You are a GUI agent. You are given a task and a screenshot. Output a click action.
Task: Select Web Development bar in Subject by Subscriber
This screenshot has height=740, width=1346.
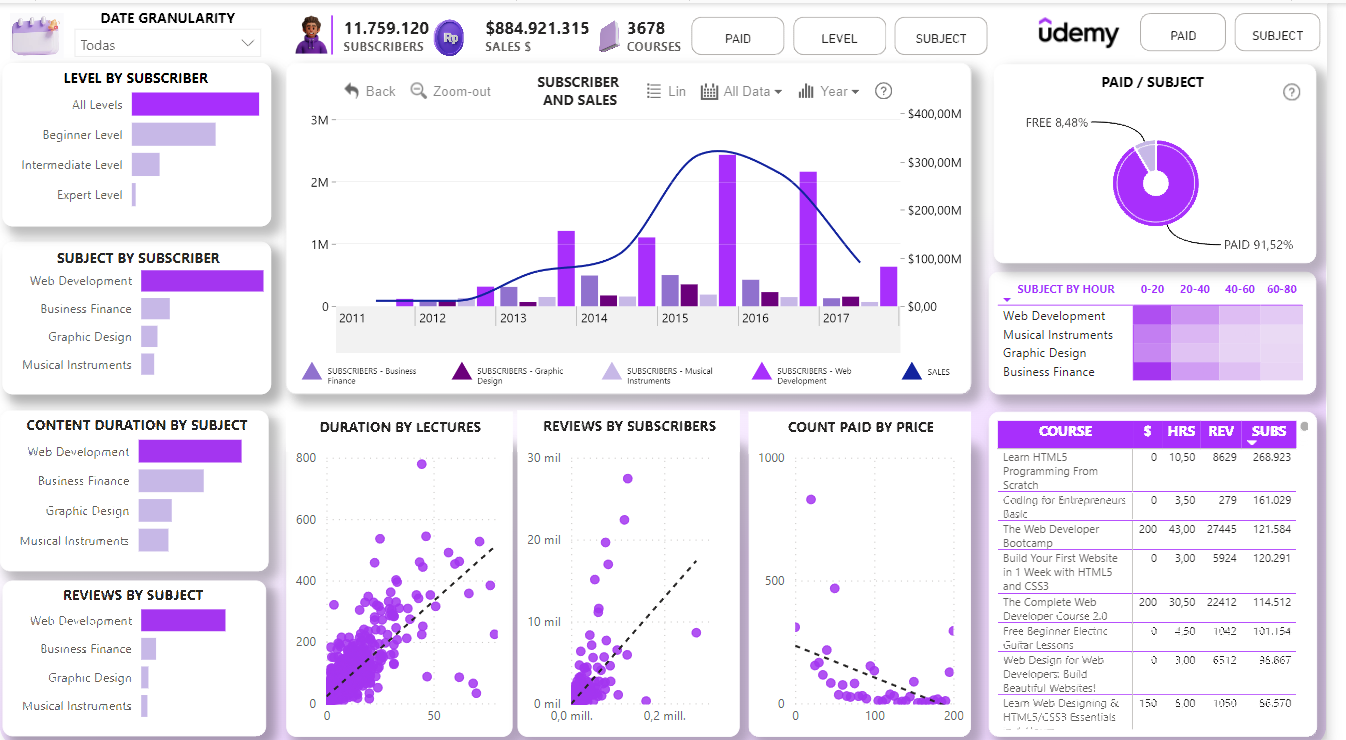point(202,281)
